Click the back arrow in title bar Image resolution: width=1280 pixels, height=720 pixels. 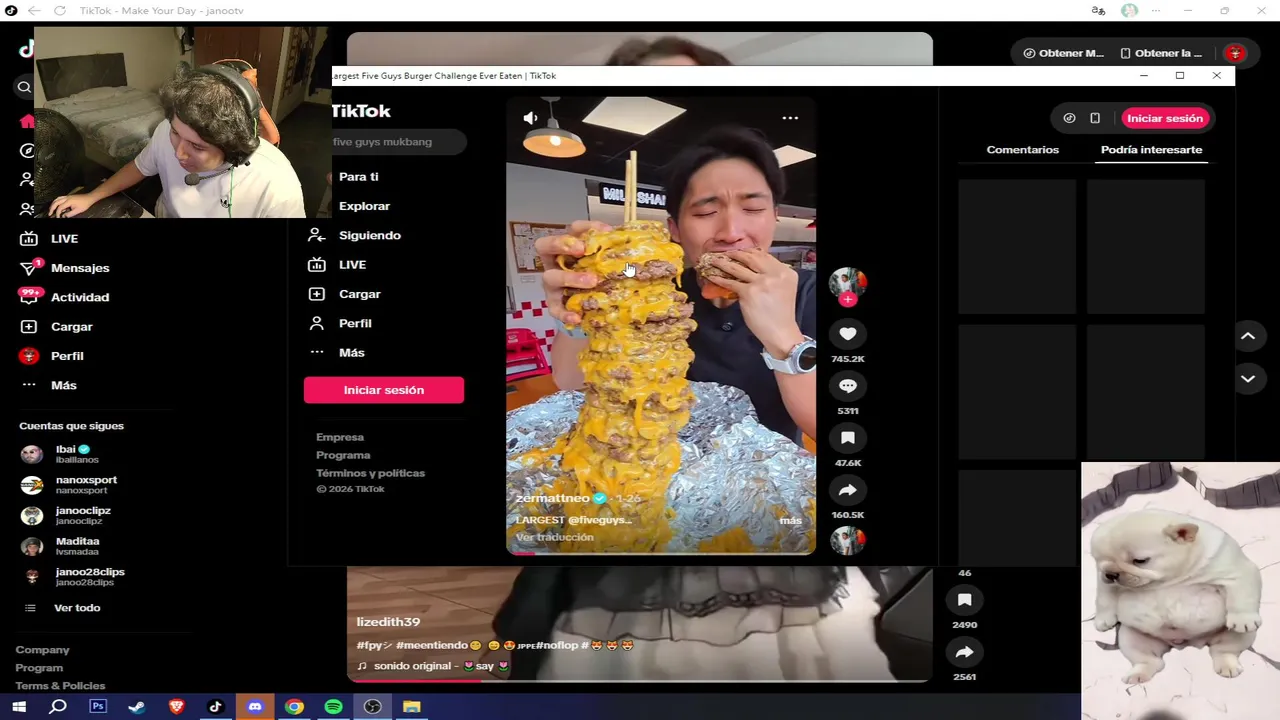pos(33,10)
